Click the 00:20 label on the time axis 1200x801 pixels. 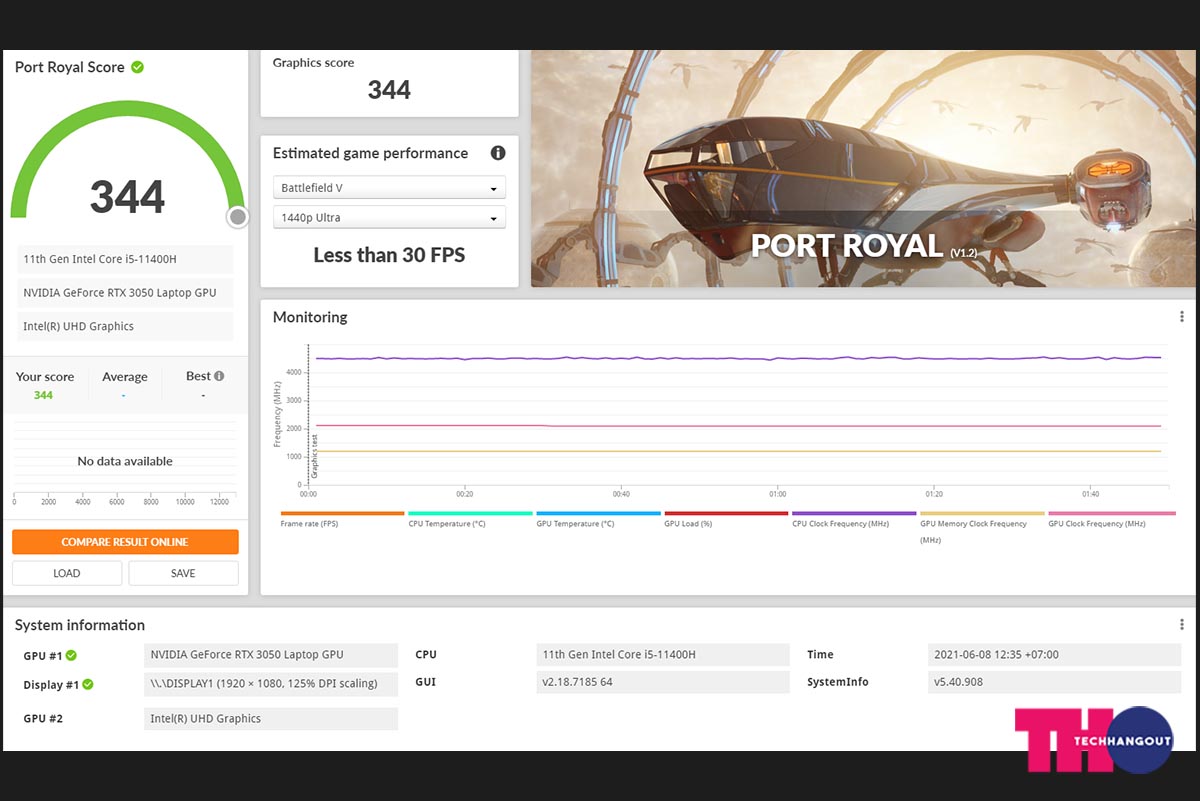465,494
